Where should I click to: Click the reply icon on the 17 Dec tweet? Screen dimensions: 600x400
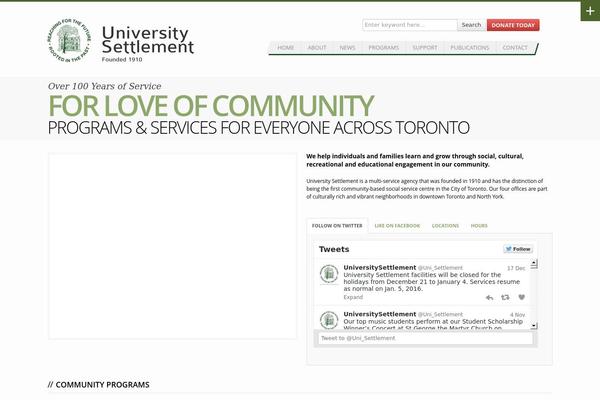pyautogui.click(x=489, y=297)
